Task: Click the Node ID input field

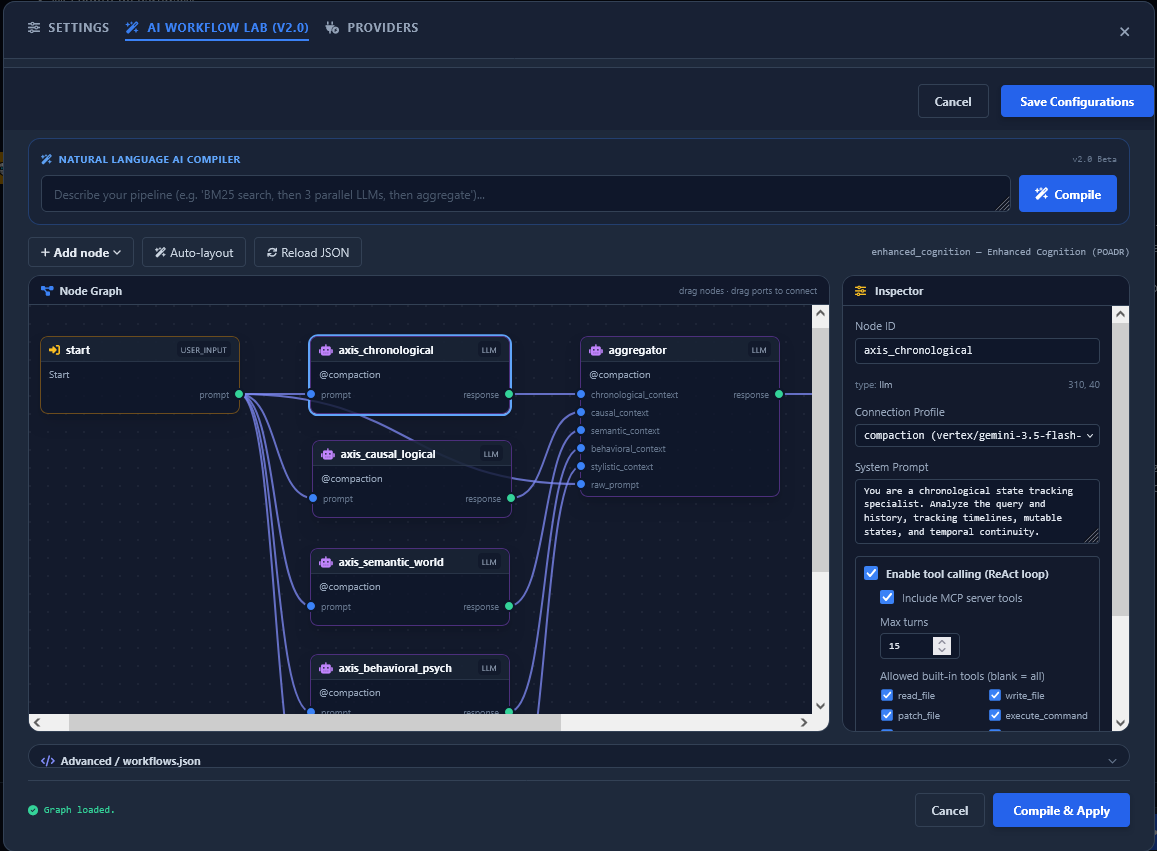Action: [x=977, y=351]
